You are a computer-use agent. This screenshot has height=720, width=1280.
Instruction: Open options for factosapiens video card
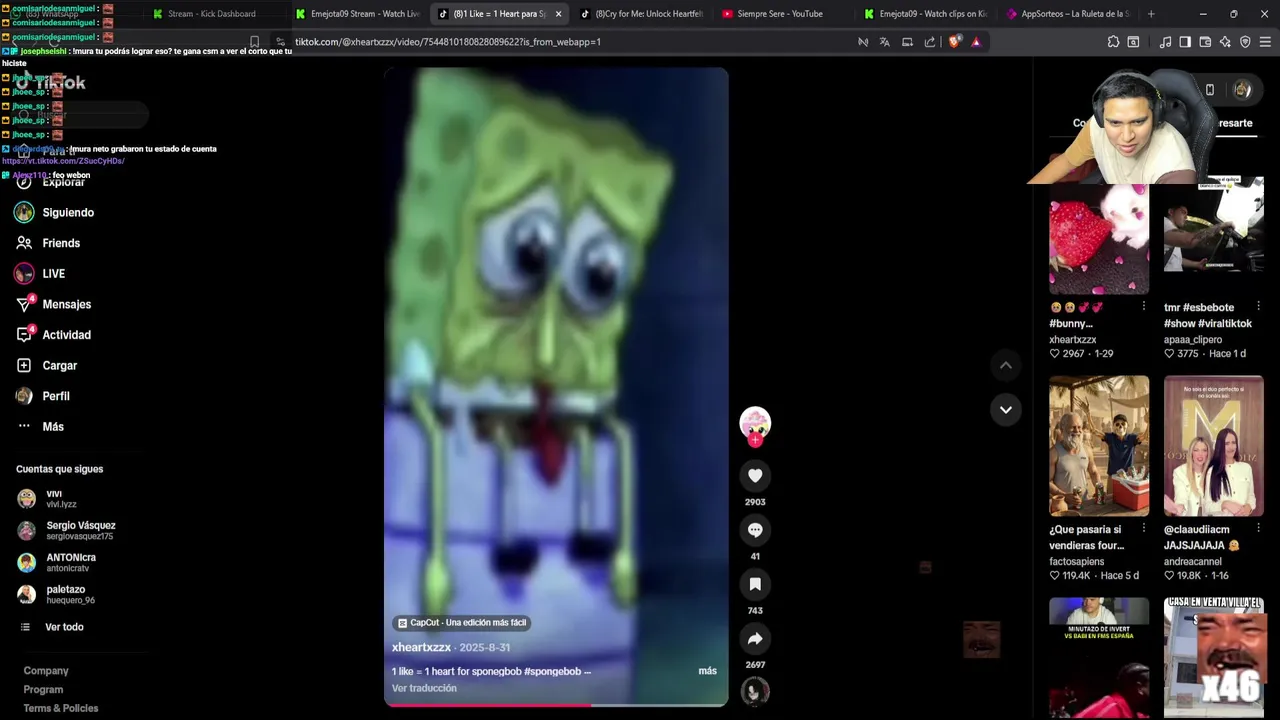point(1143,529)
